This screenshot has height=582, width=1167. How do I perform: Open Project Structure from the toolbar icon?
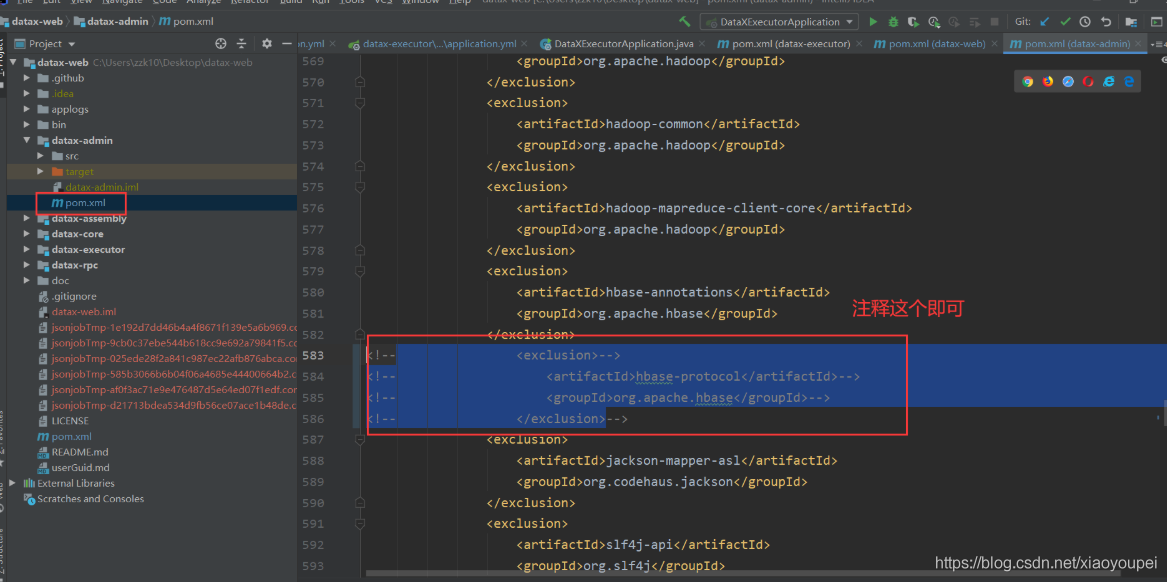pos(1131,22)
